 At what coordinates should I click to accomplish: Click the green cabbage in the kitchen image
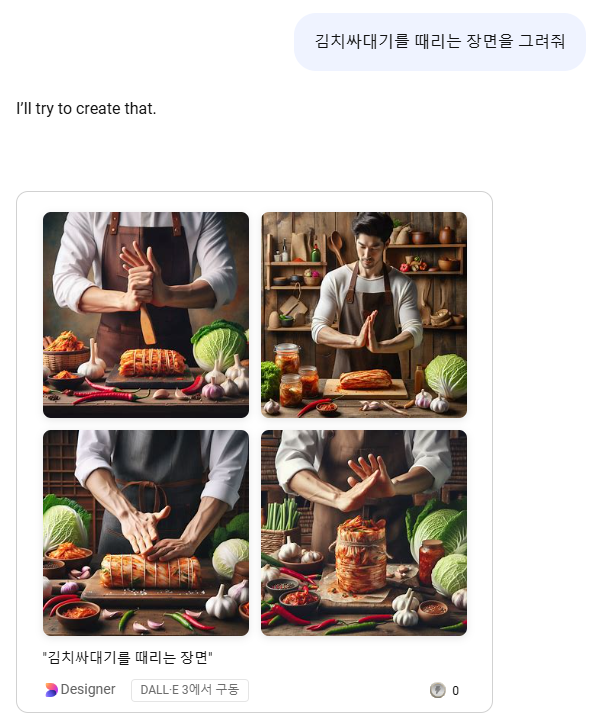[x=446, y=376]
